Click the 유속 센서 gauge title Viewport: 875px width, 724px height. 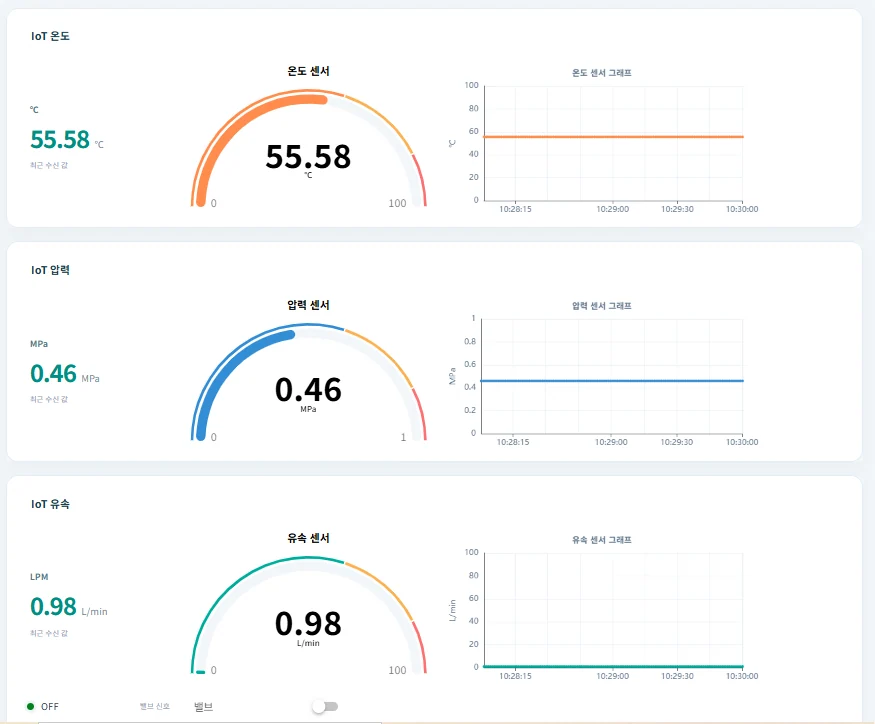pyautogui.click(x=309, y=538)
